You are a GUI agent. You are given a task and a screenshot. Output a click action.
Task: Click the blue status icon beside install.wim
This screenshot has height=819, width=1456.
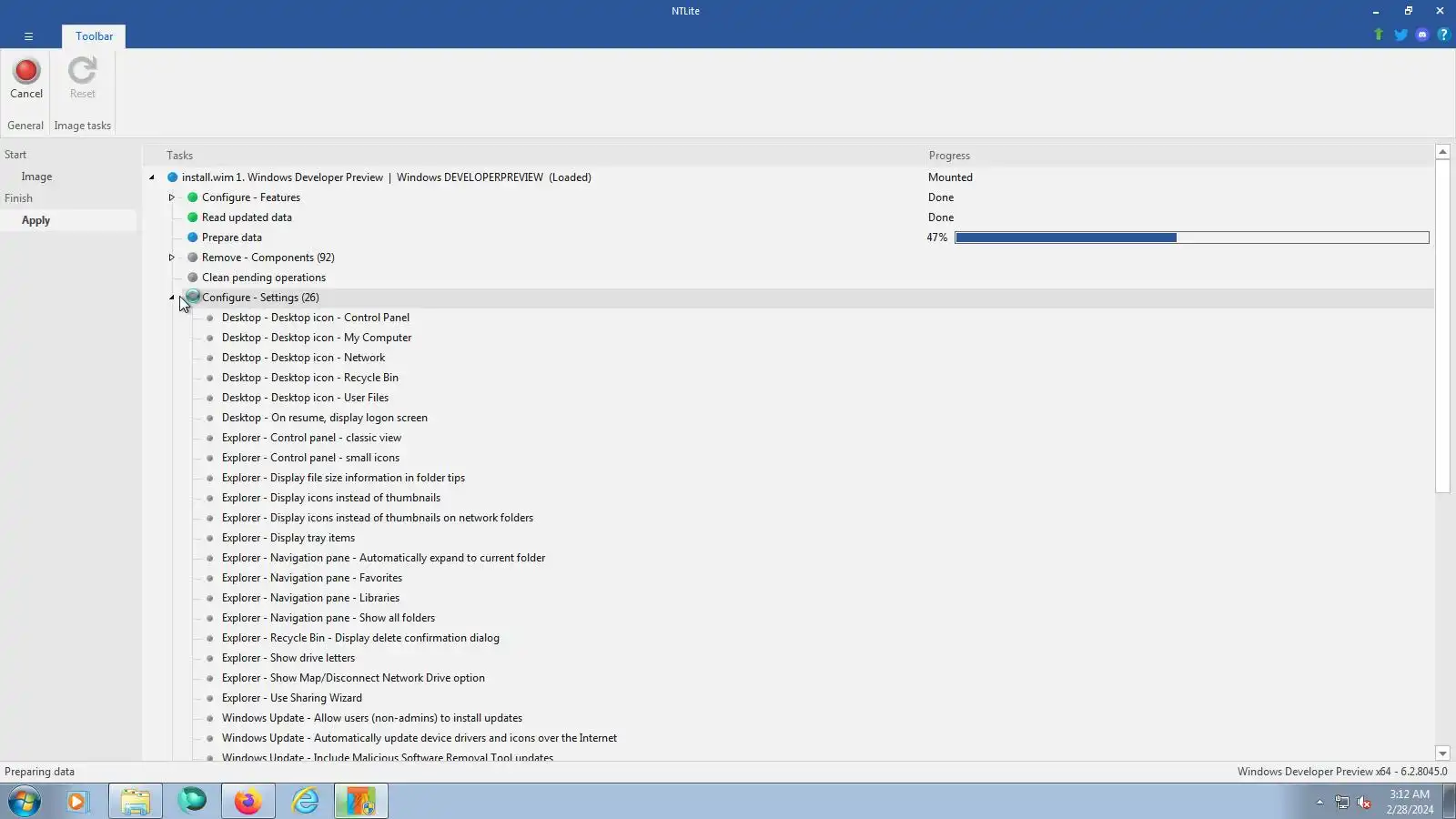(x=172, y=177)
